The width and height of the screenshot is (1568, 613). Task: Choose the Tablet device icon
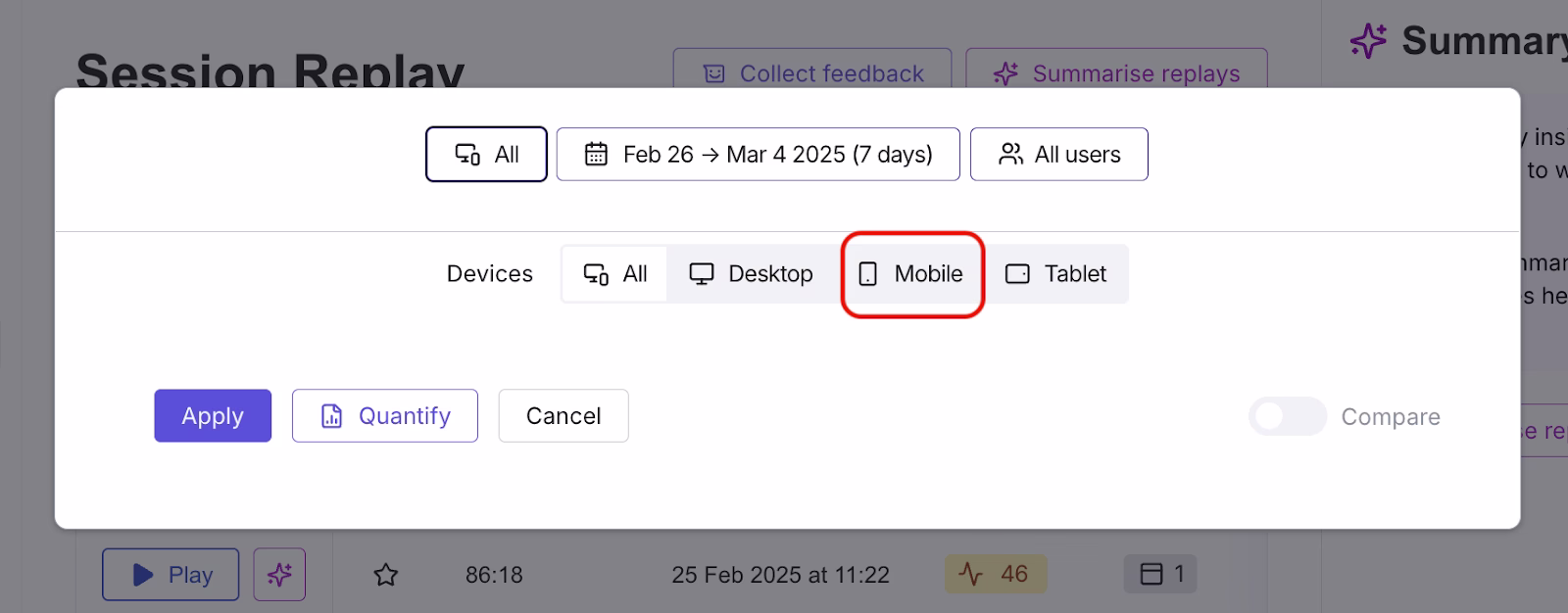(x=1018, y=274)
